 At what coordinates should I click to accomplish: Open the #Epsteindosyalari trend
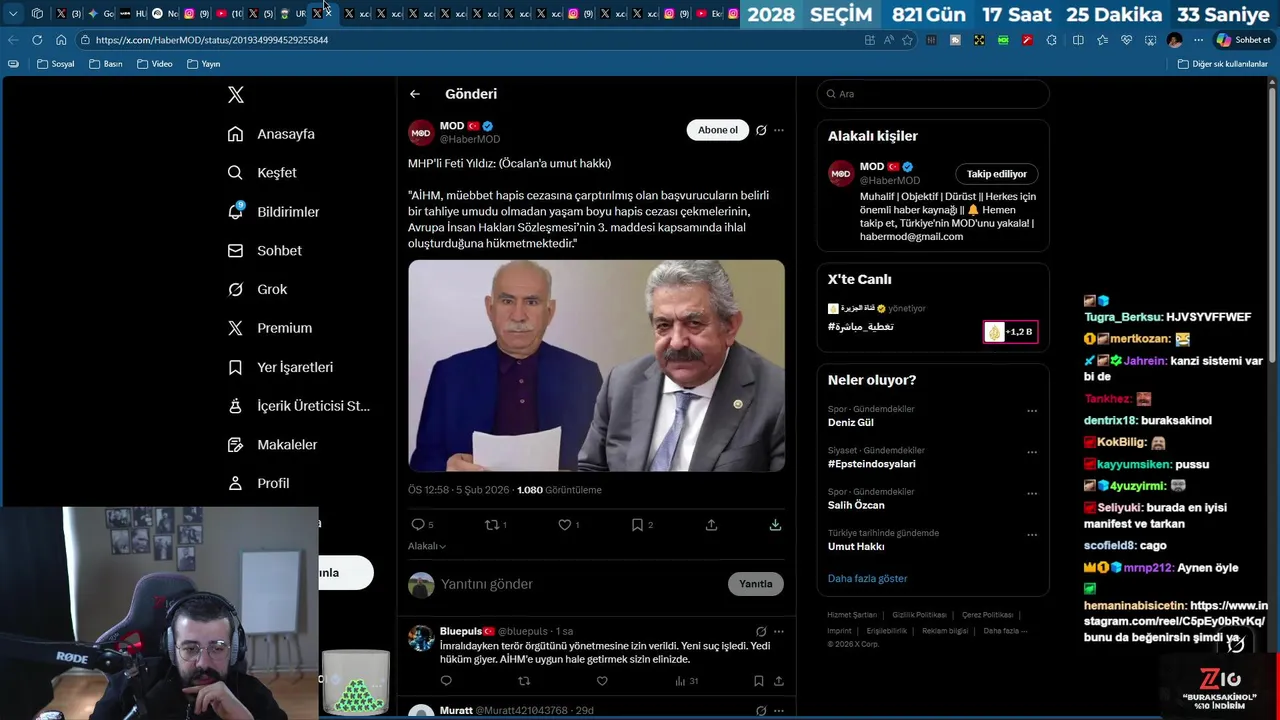coord(871,464)
